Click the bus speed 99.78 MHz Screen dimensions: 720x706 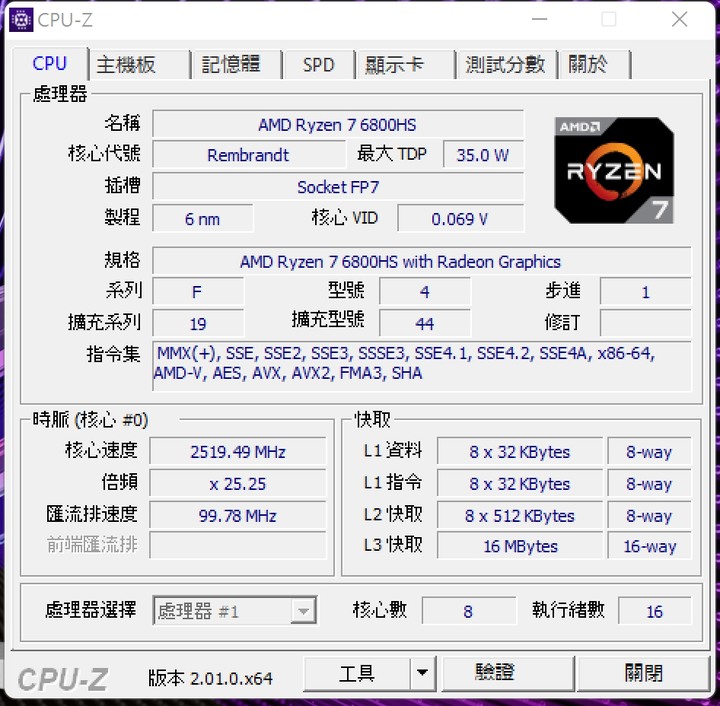pos(238,515)
